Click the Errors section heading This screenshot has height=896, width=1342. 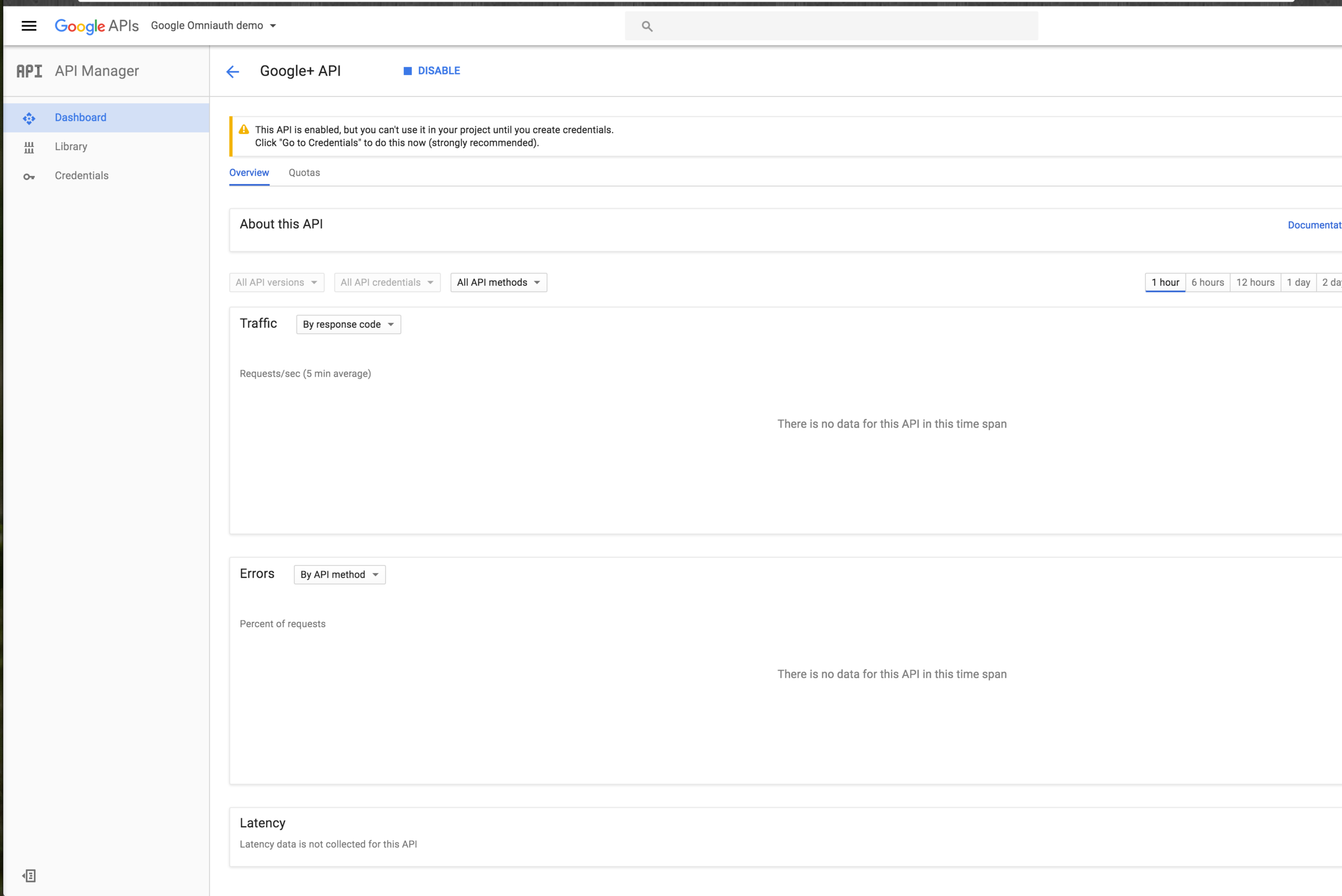coord(257,574)
